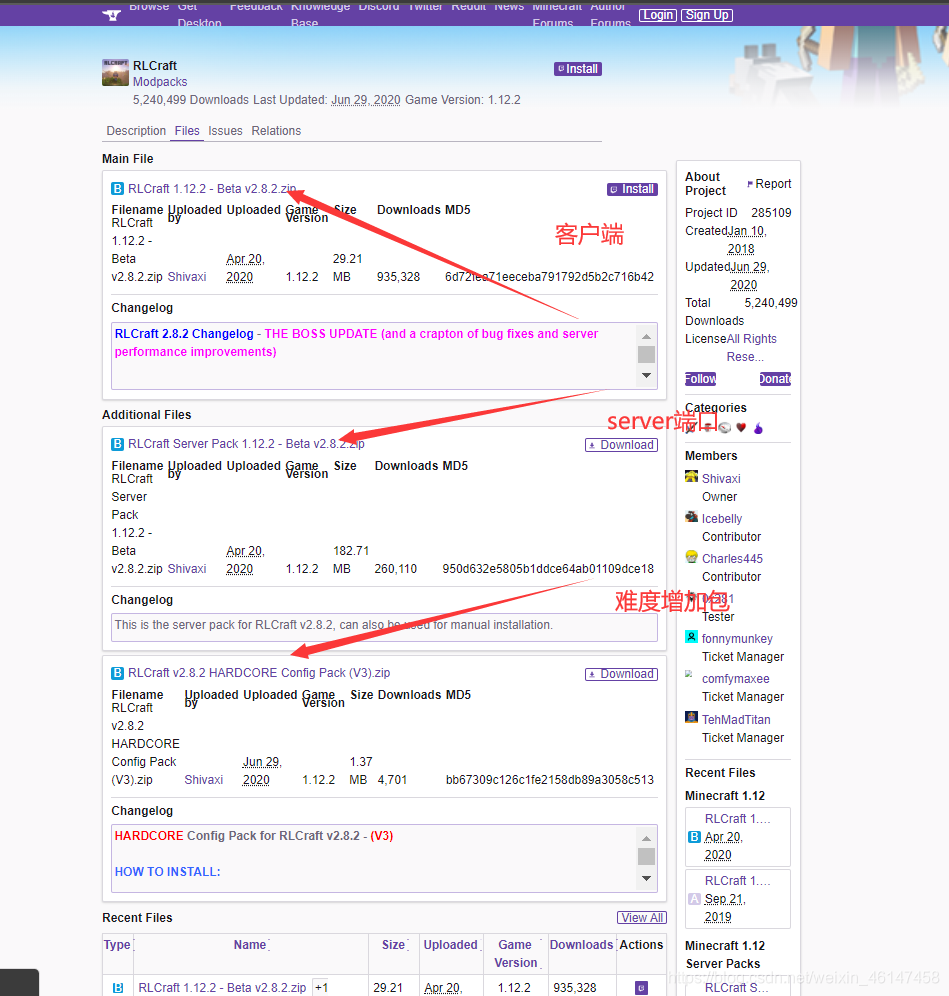Image resolution: width=949 pixels, height=996 pixels.
Task: Click the red heart category icon
Action: click(741, 428)
